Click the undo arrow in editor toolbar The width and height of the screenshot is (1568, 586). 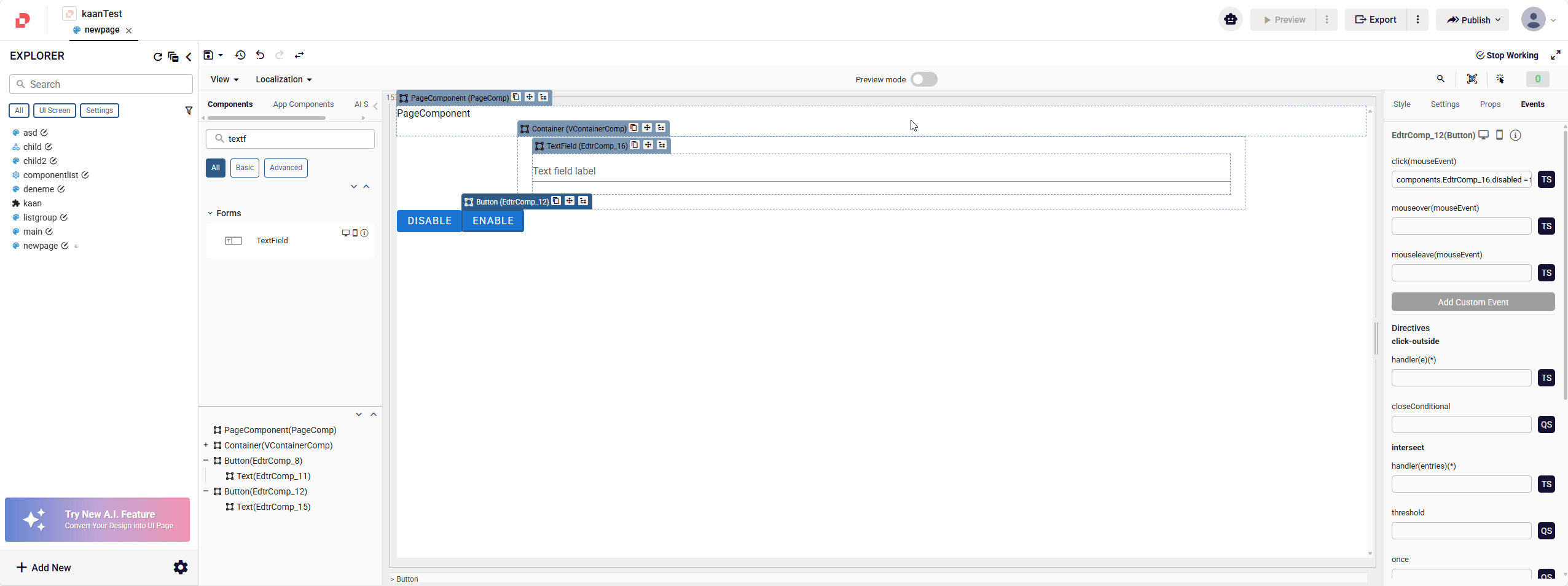[260, 55]
